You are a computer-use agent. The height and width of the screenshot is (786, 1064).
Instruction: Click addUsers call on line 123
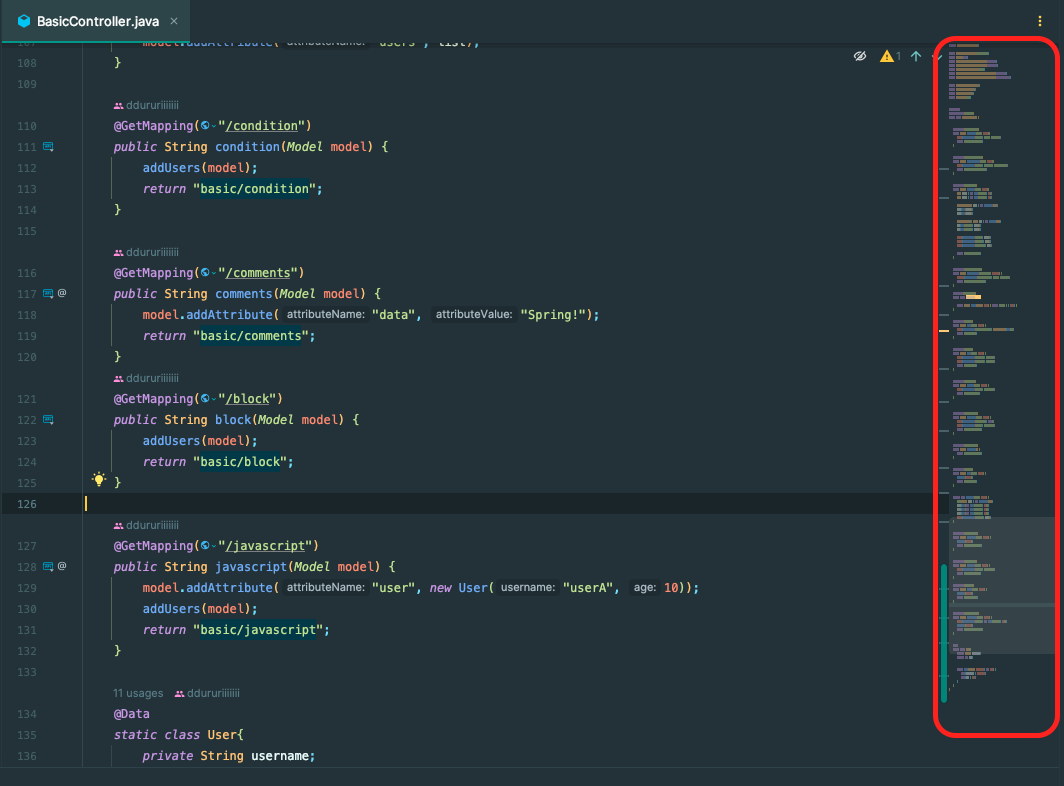click(171, 441)
